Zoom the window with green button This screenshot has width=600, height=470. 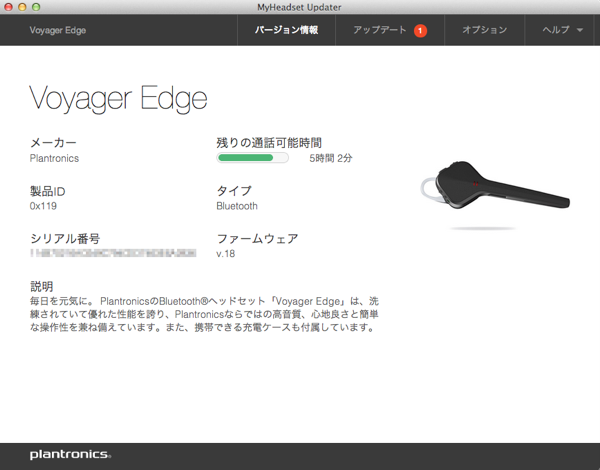click(36, 7)
